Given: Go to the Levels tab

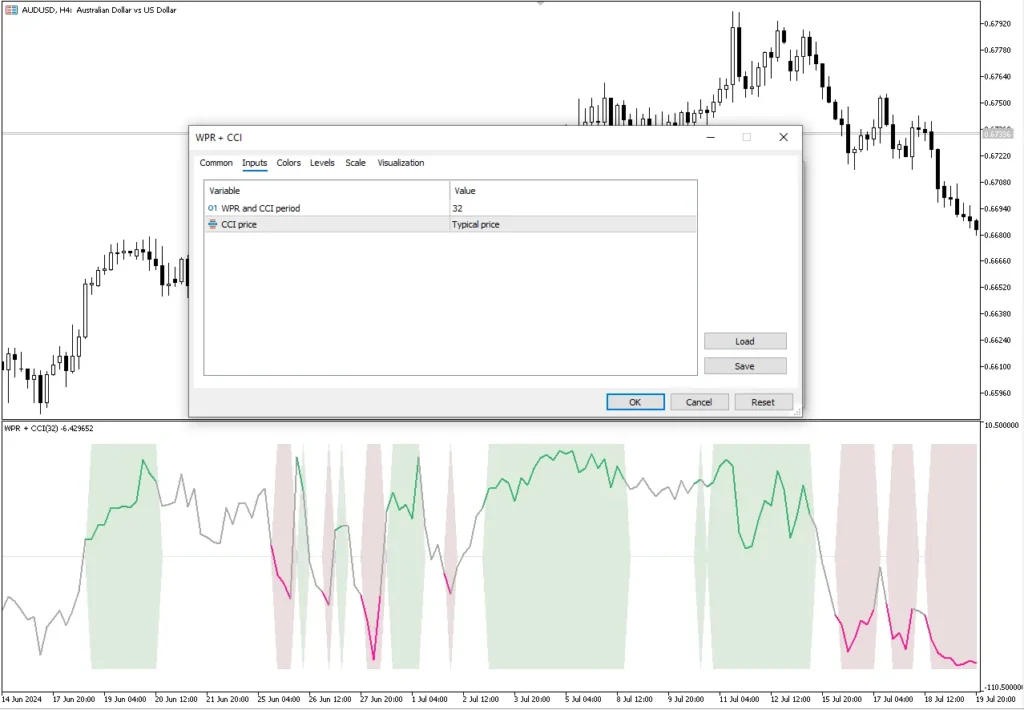Looking at the screenshot, I should point(322,163).
